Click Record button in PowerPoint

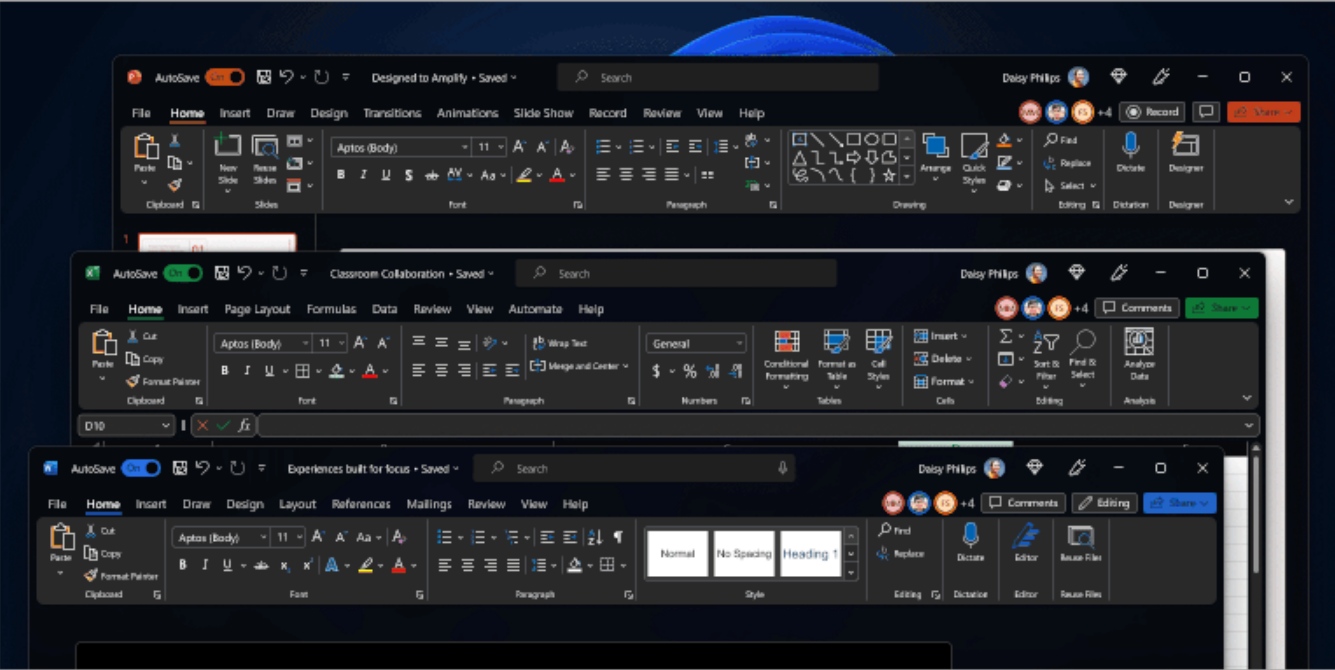click(x=1152, y=112)
